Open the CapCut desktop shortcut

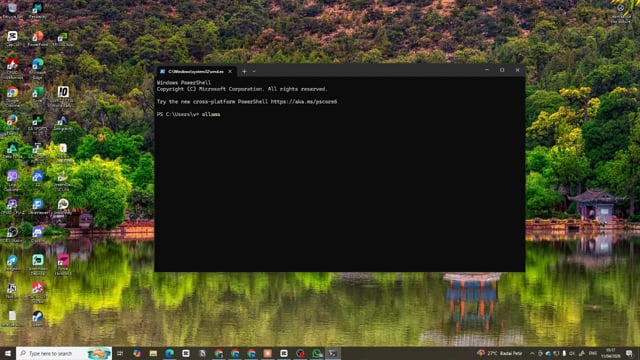[12, 38]
